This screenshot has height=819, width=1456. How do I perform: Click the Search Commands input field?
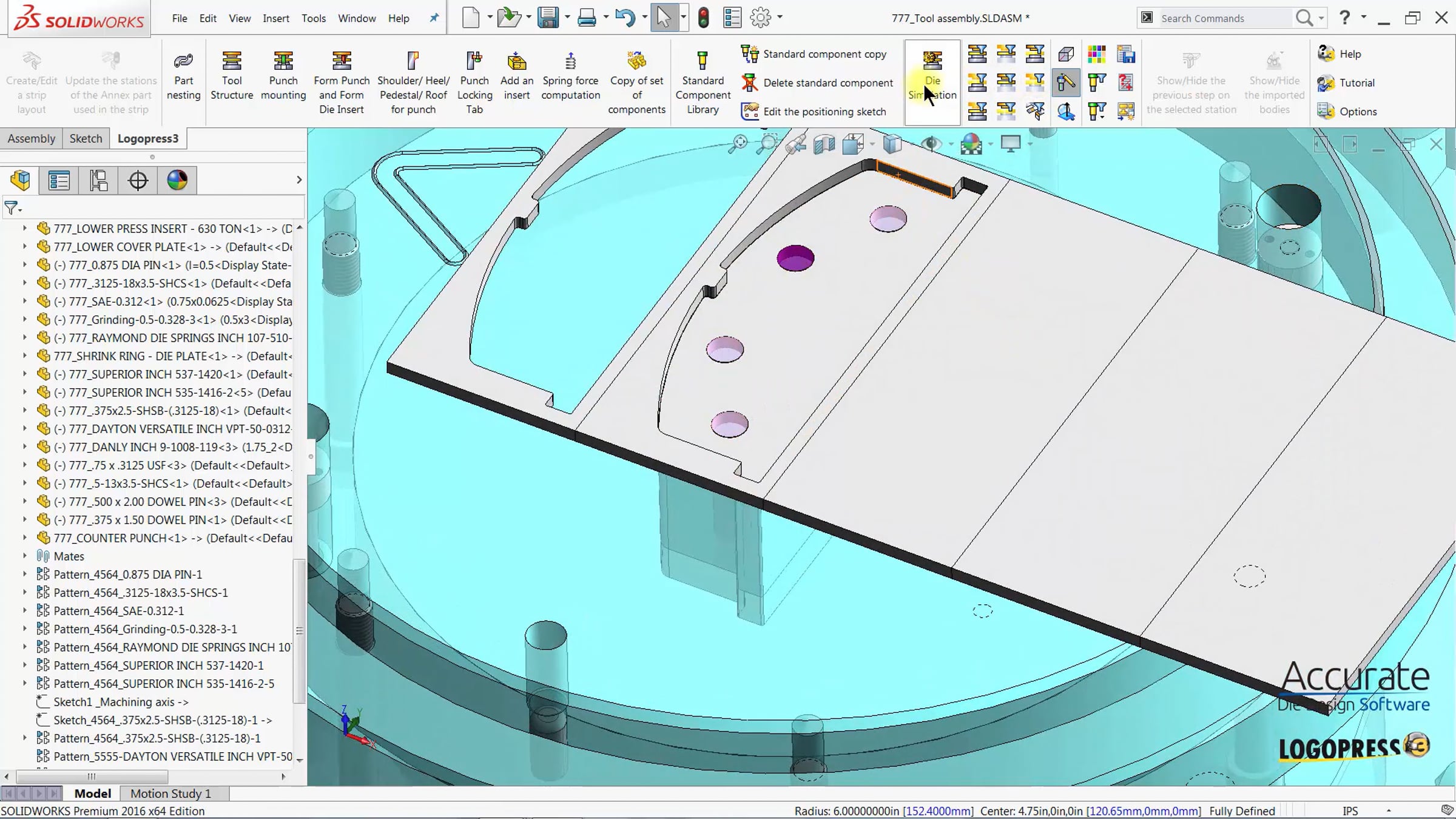click(1224, 18)
